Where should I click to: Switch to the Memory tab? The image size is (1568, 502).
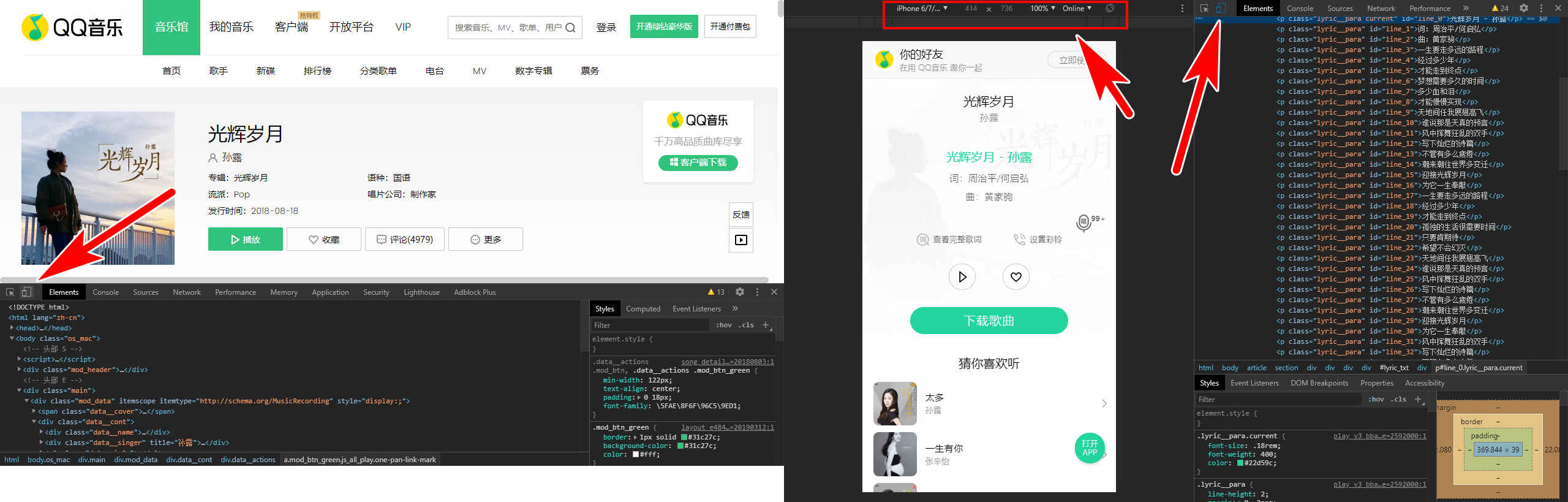pos(284,292)
